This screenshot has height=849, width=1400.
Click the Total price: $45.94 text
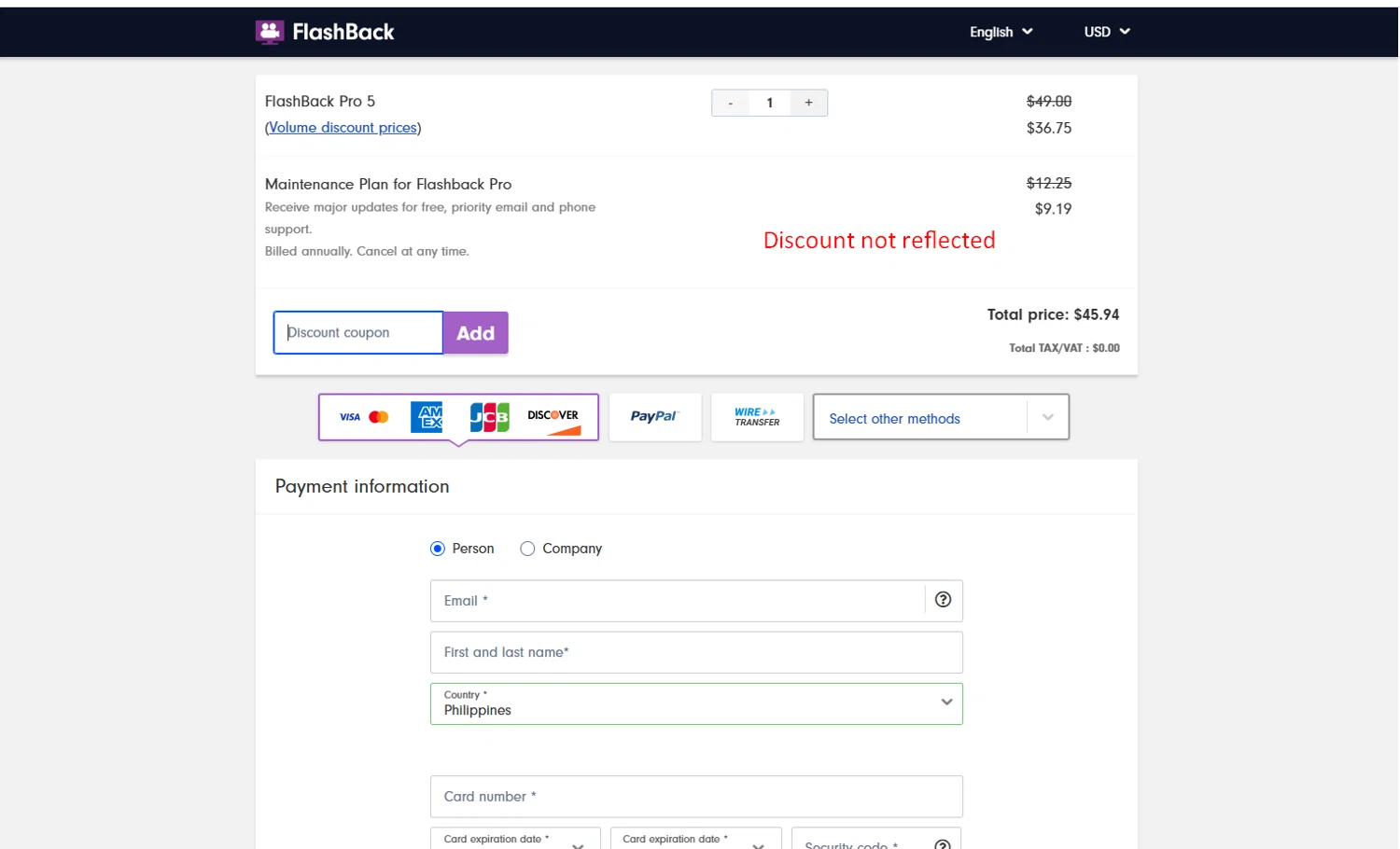[1054, 314]
